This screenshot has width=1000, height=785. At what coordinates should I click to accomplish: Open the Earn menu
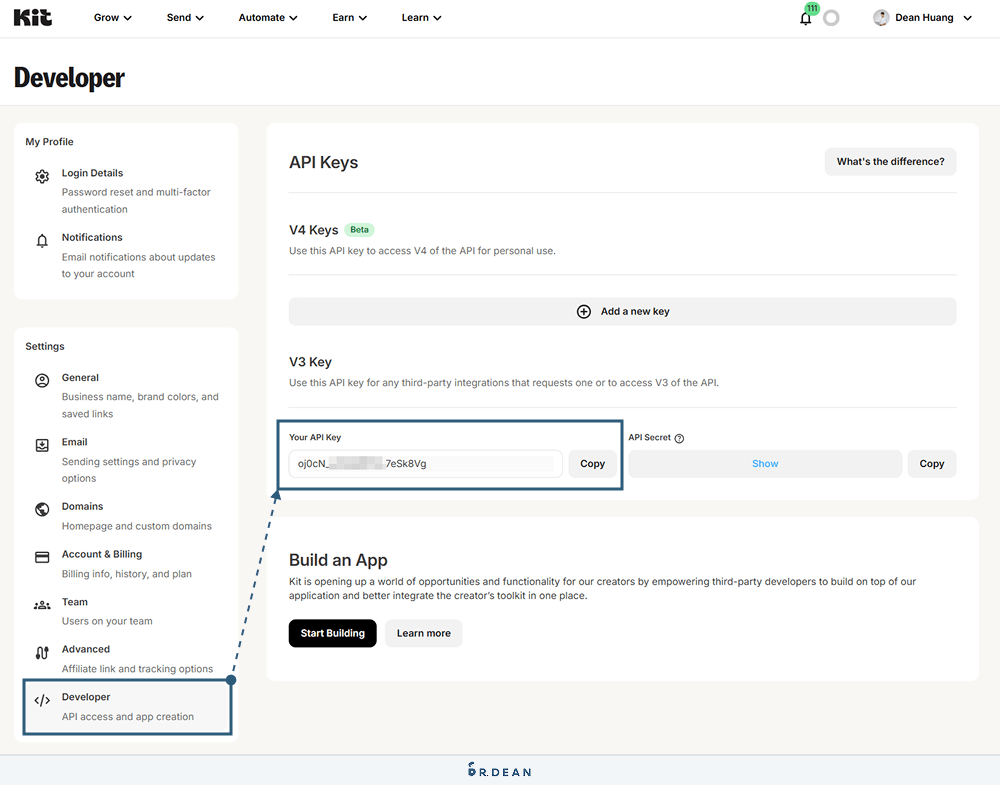coord(349,18)
